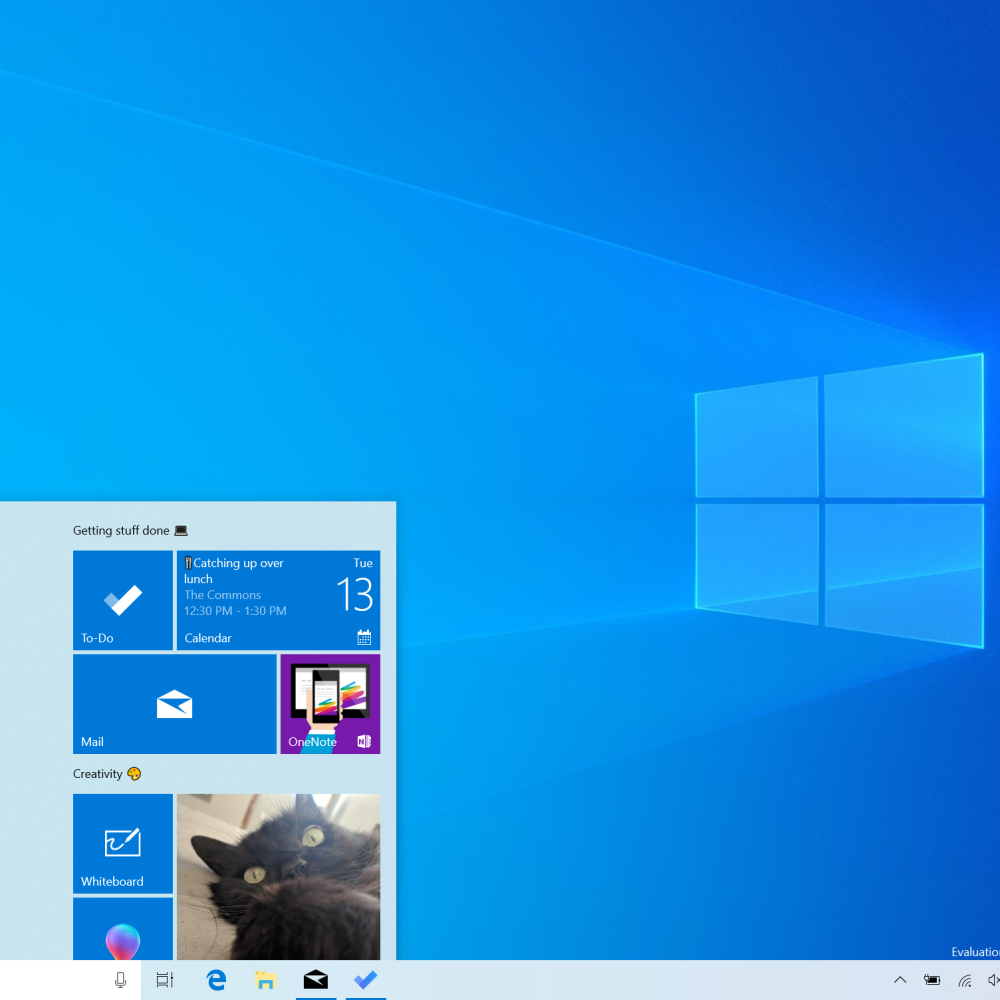The width and height of the screenshot is (1000, 1000).
Task: View battery status in the system tray
Action: pyautogui.click(x=932, y=980)
